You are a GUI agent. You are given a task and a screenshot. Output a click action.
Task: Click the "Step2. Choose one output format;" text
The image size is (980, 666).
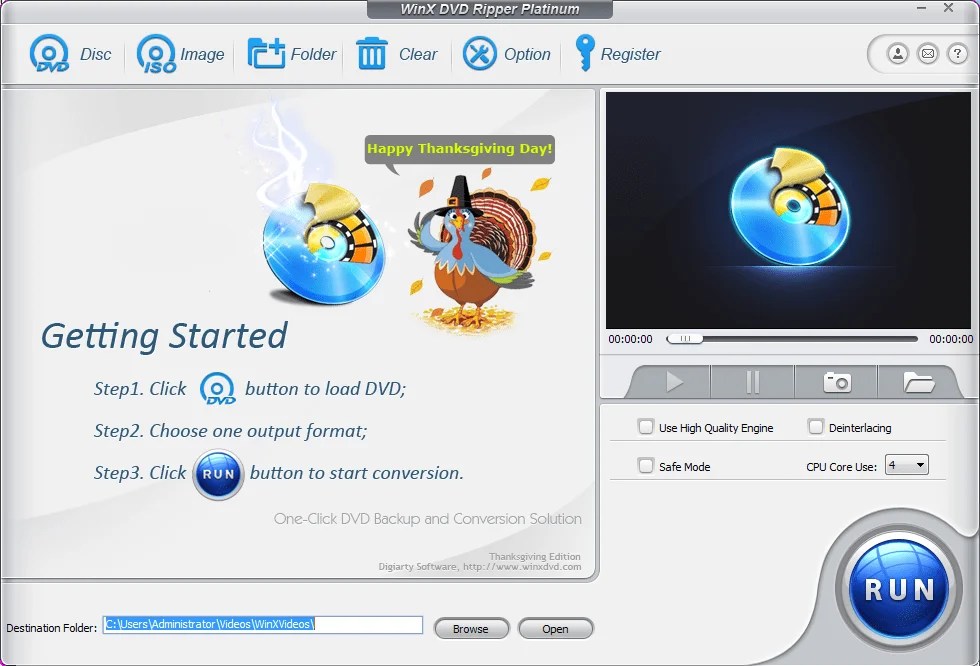click(231, 431)
